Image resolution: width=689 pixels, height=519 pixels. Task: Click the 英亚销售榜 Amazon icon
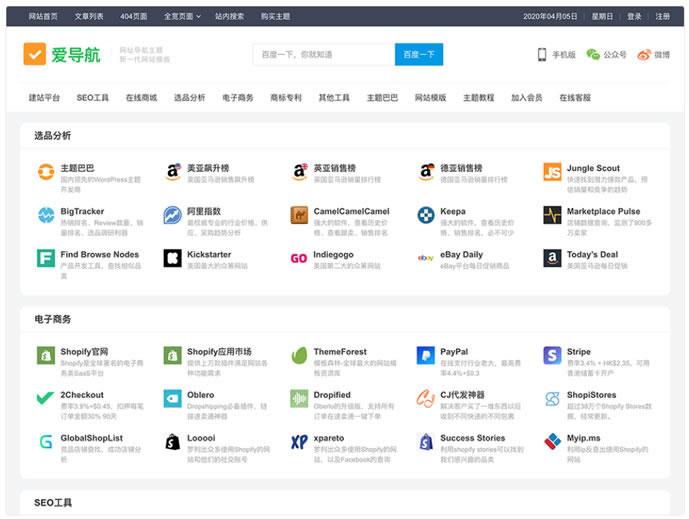pos(299,172)
